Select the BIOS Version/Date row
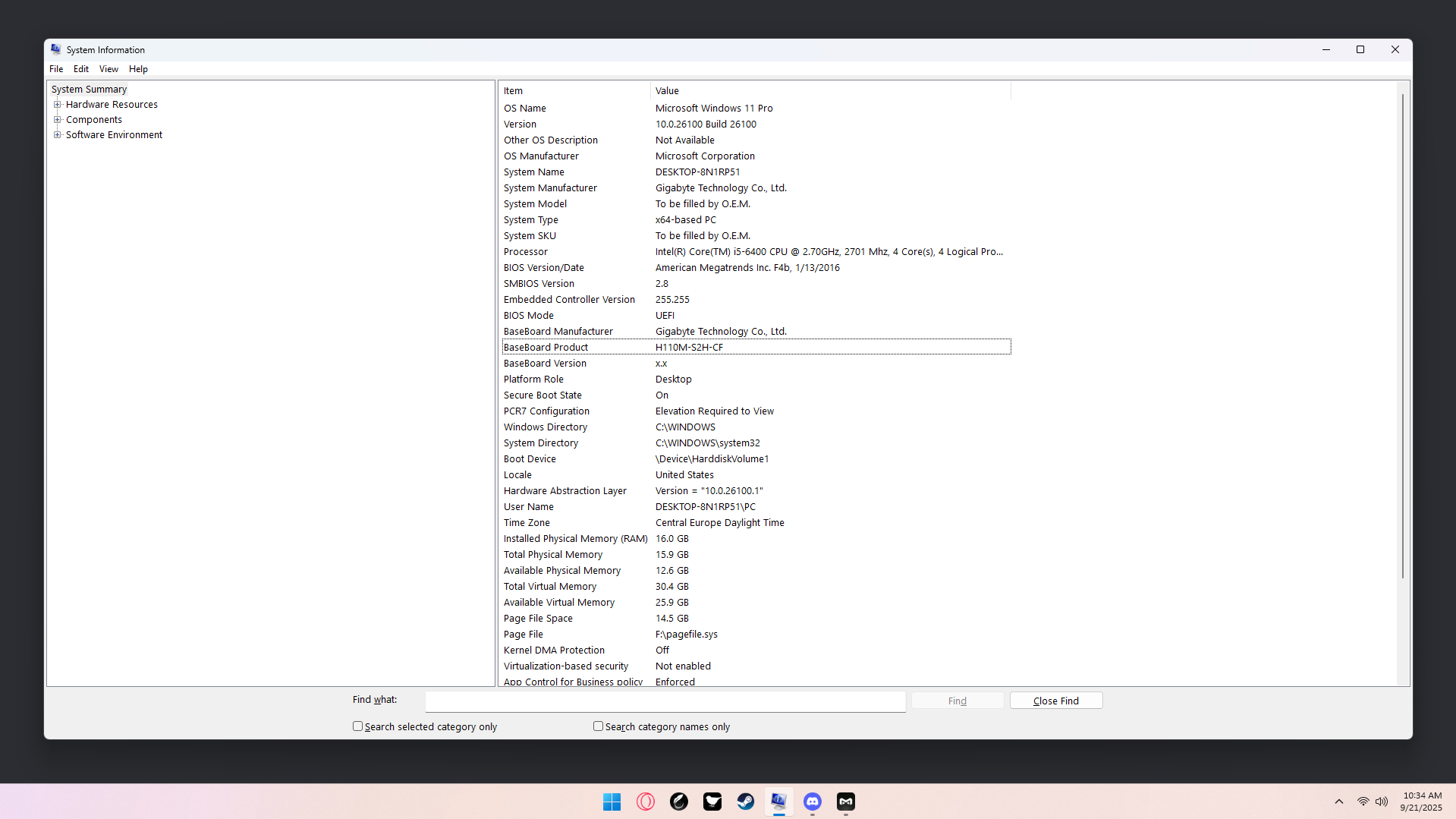Screen dimensions: 1456x819 756,268
